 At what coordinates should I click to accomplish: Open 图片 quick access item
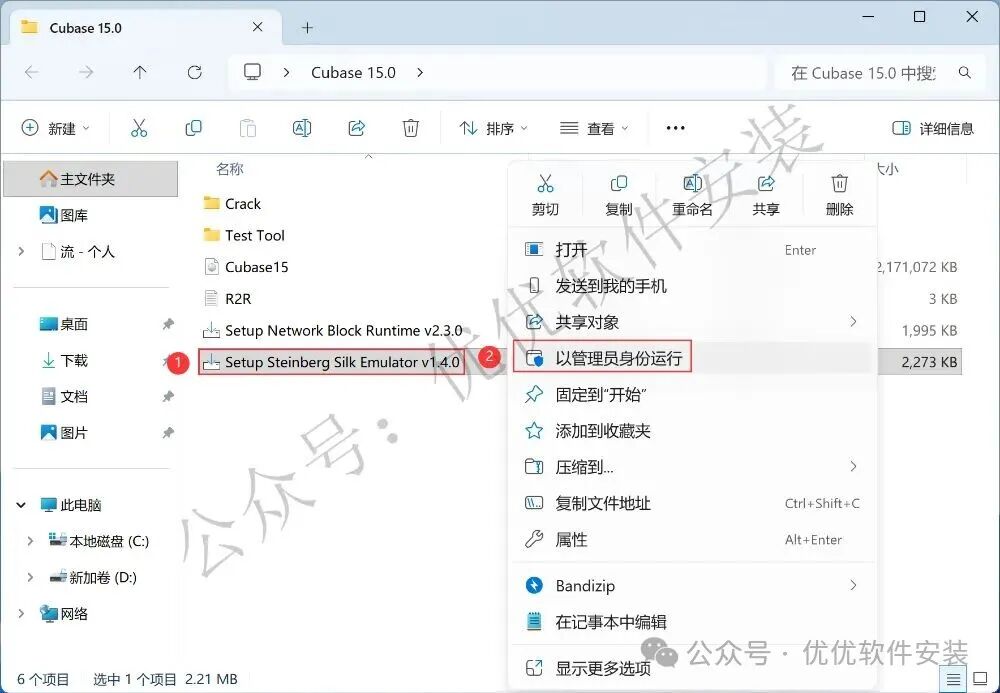pyautogui.click(x=64, y=433)
